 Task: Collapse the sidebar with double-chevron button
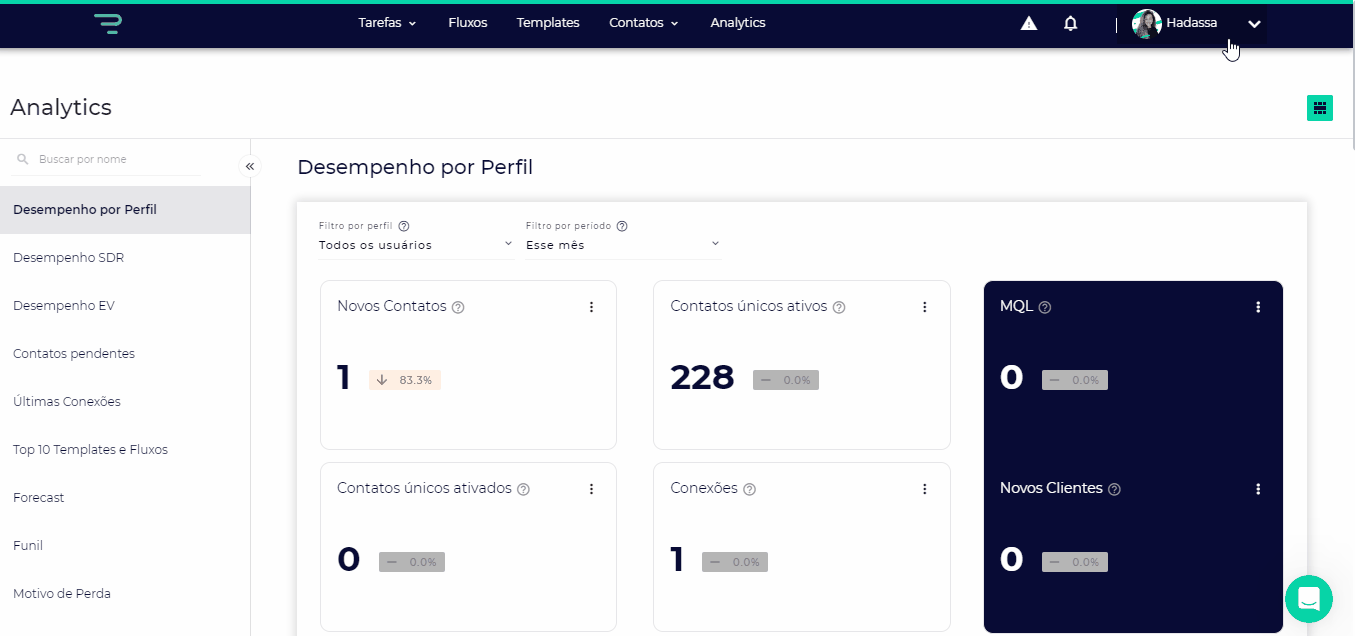(x=250, y=166)
